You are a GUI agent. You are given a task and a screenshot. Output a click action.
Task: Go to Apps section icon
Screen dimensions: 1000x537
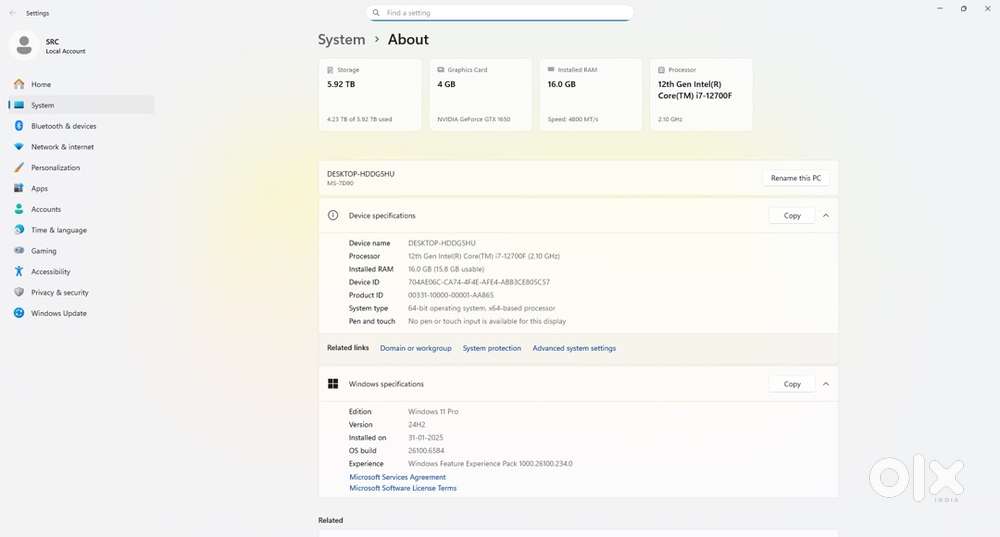(x=18, y=188)
